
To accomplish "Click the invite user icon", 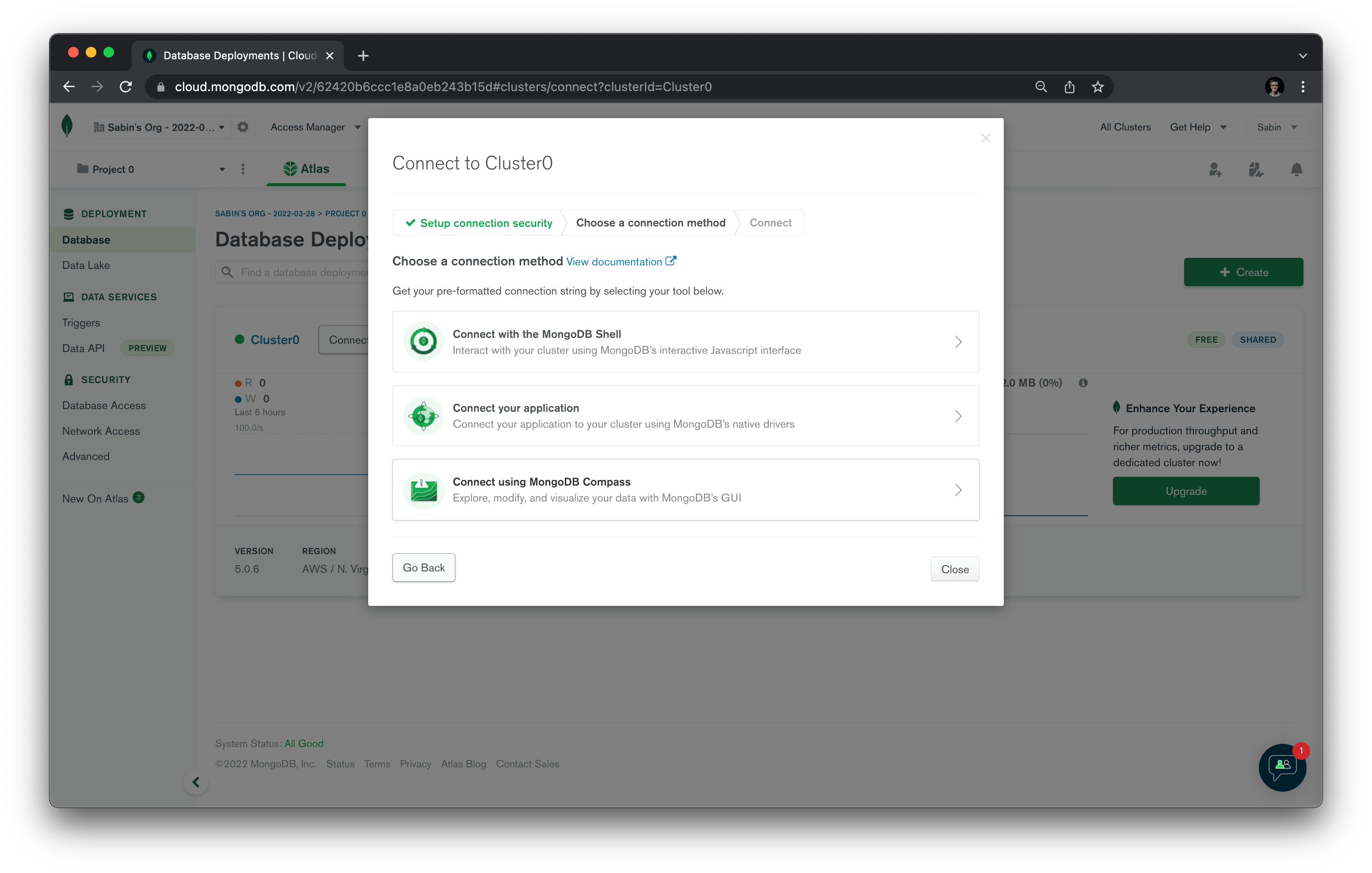I will (x=1215, y=169).
